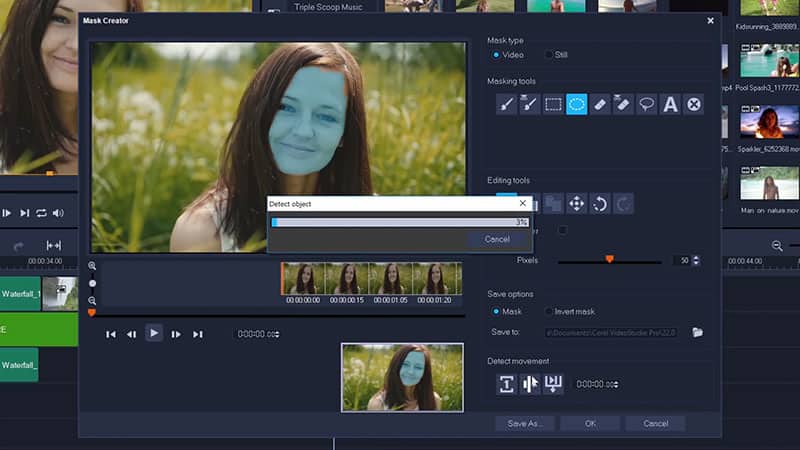The height and width of the screenshot is (450, 800).
Task: Click the Detect object progress bar
Action: [x=400, y=222]
